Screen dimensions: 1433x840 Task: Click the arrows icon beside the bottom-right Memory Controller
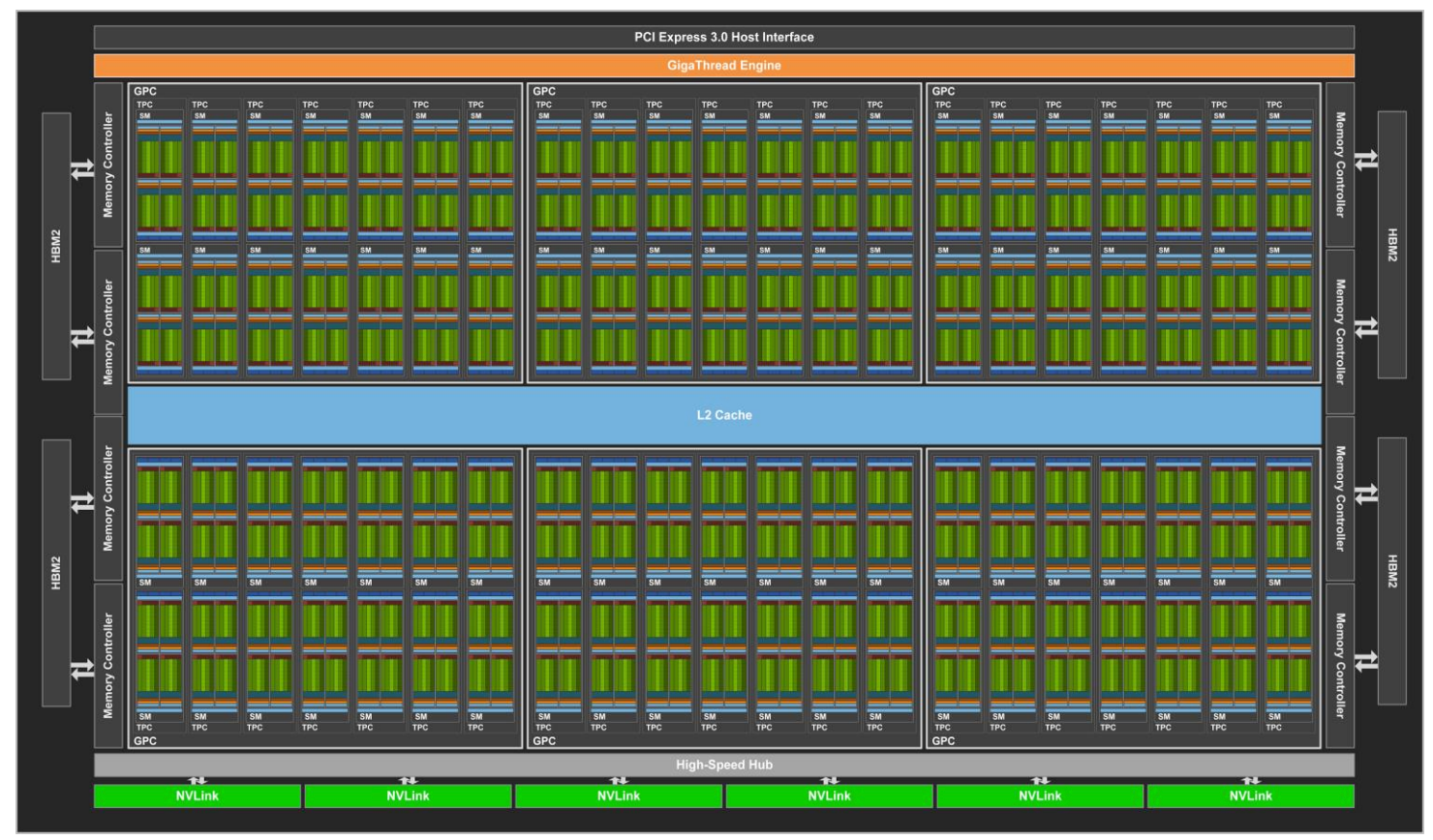tap(1365, 661)
